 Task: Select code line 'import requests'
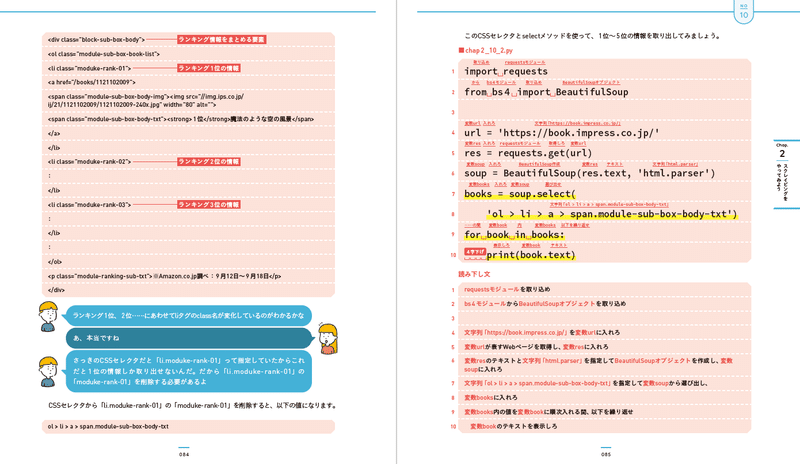(506, 71)
